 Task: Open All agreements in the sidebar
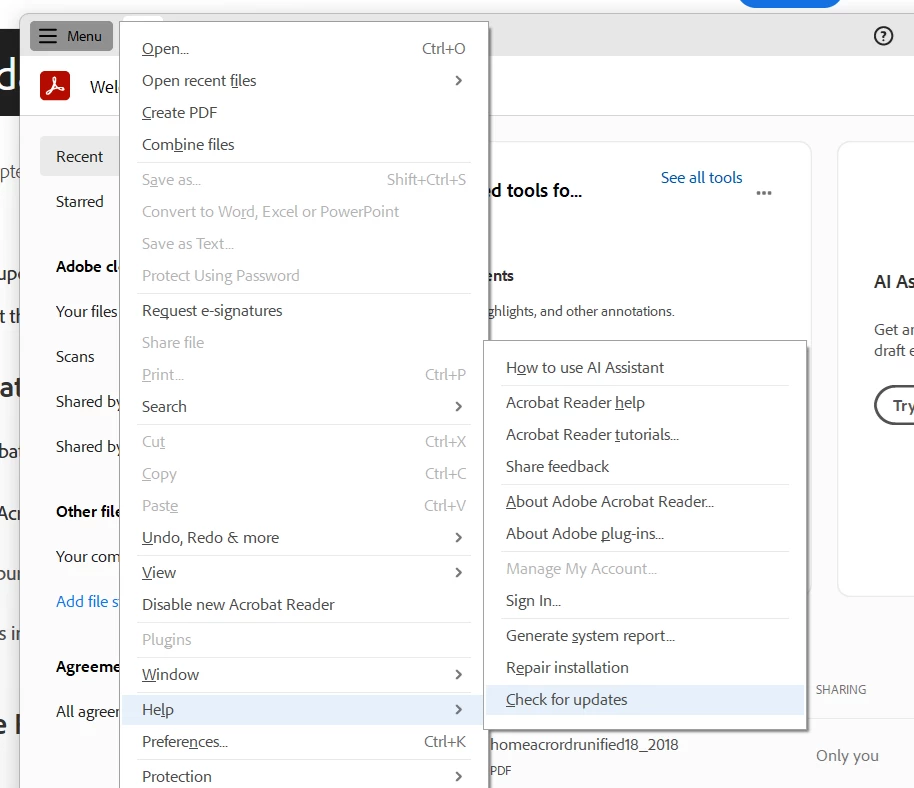[87, 712]
